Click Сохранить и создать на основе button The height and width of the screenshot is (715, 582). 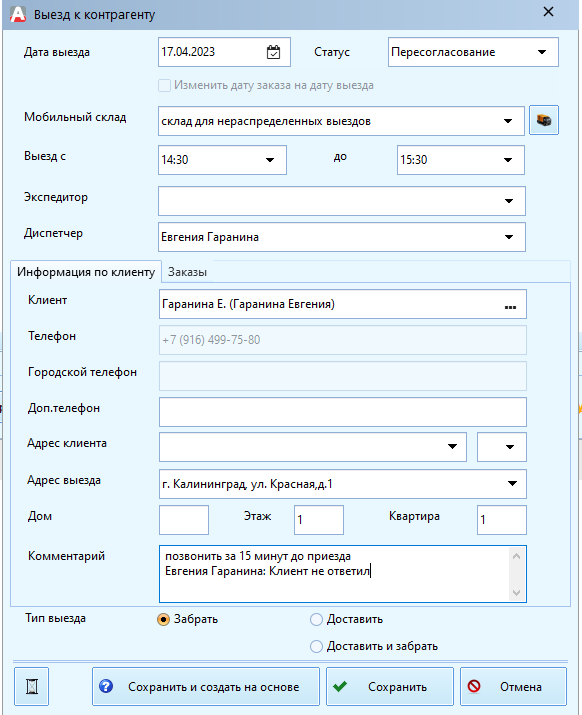206,686
